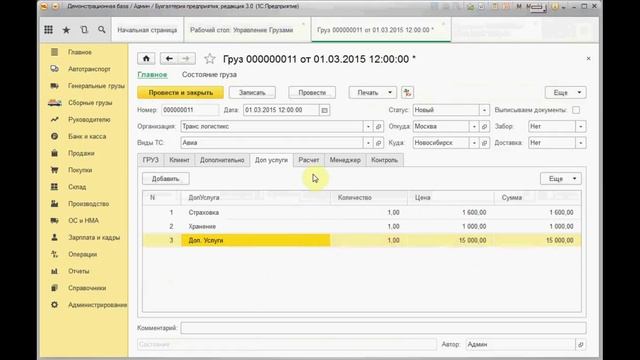This screenshot has height=360, width=640.
Task: Open calendar picker beside Дата field
Action: coord(324,110)
